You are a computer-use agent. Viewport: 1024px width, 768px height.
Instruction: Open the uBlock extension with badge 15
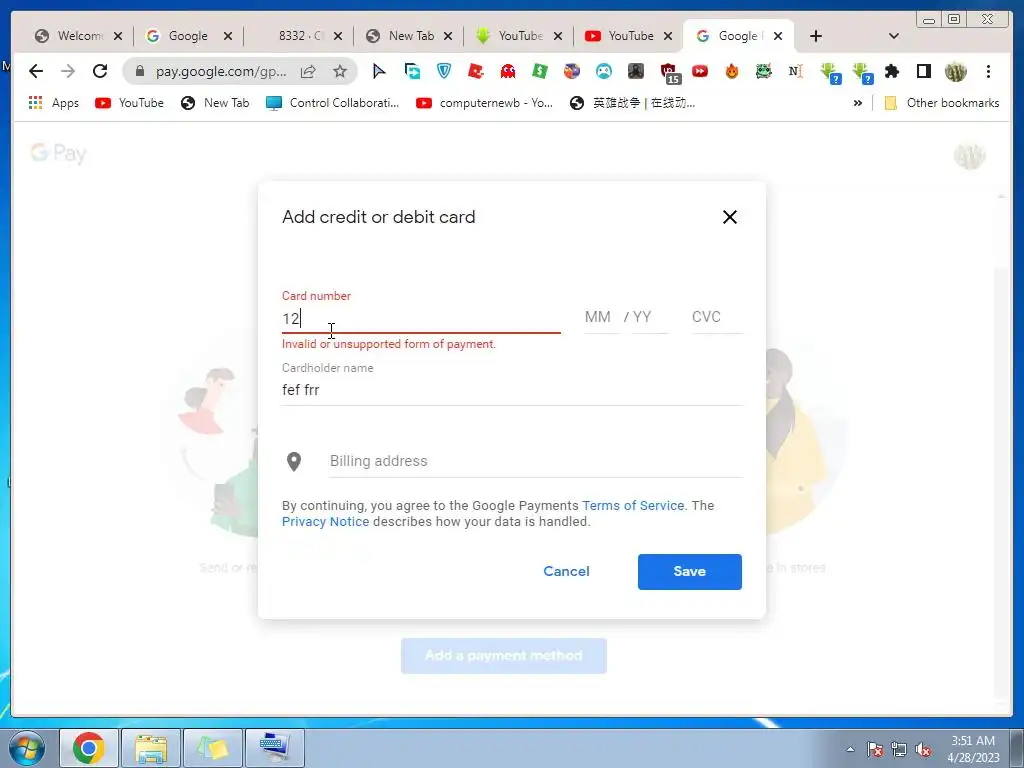tap(669, 72)
